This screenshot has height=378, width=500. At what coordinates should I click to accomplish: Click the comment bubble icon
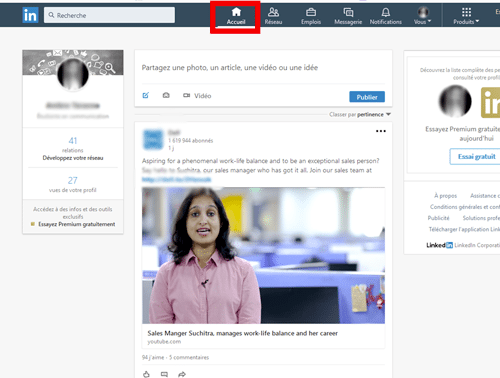[x=164, y=374]
